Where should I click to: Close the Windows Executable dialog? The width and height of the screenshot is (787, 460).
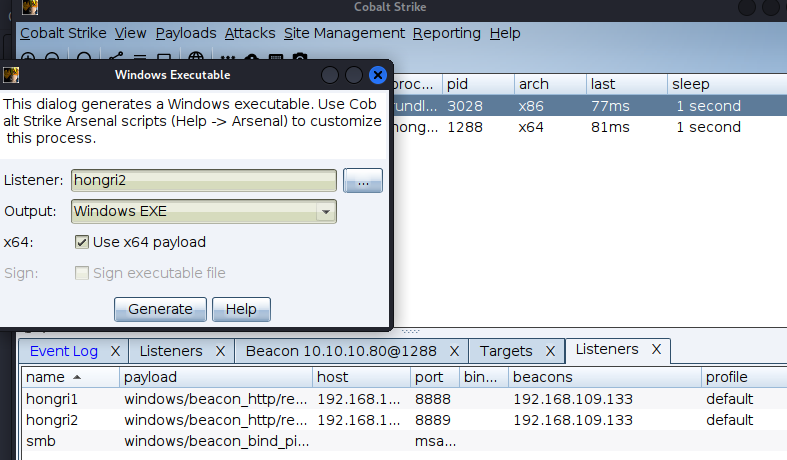377,75
